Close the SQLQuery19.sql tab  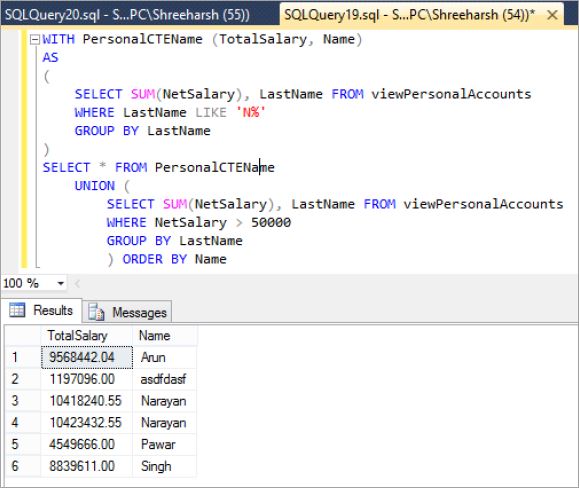552,15
